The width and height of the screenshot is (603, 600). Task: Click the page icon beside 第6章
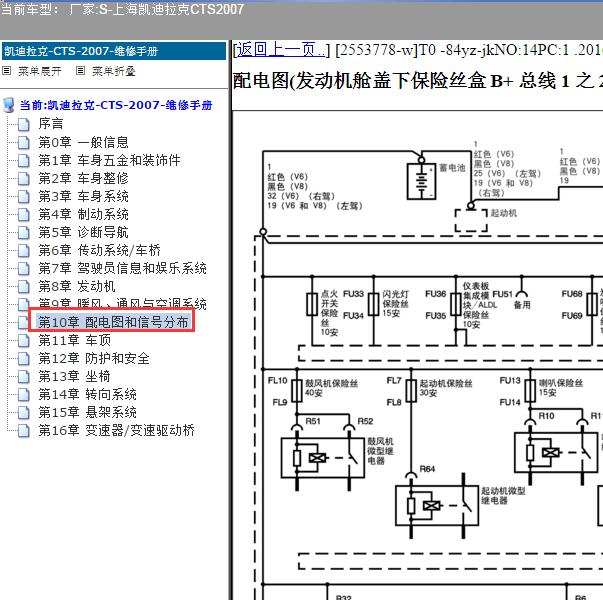tap(24, 251)
